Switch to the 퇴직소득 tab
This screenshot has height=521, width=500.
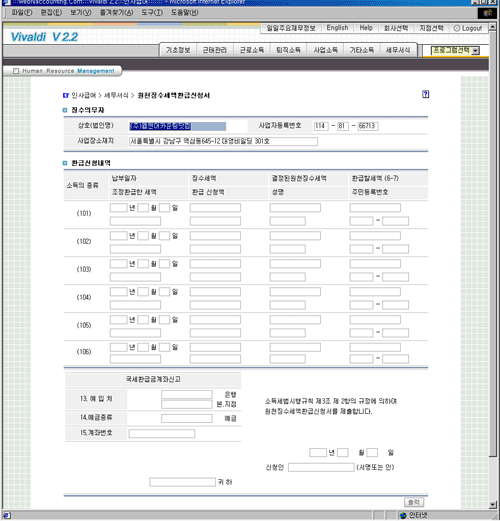pos(288,50)
